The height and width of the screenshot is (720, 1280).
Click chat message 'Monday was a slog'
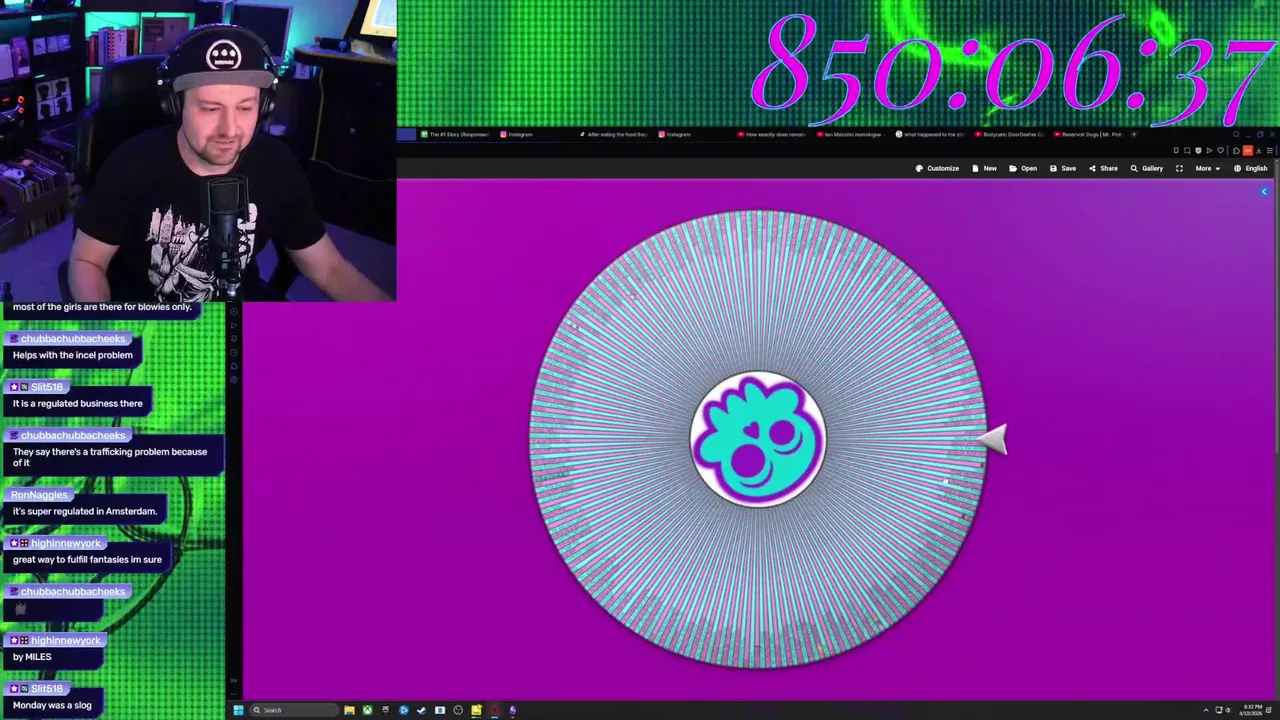[x=52, y=705]
